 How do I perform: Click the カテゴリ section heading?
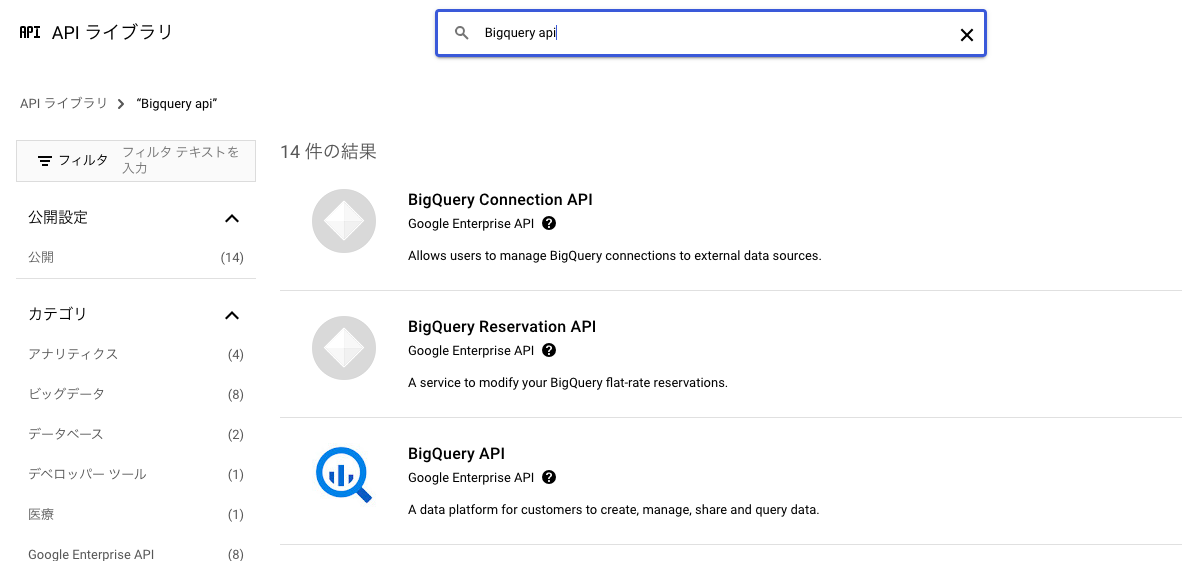[58, 314]
